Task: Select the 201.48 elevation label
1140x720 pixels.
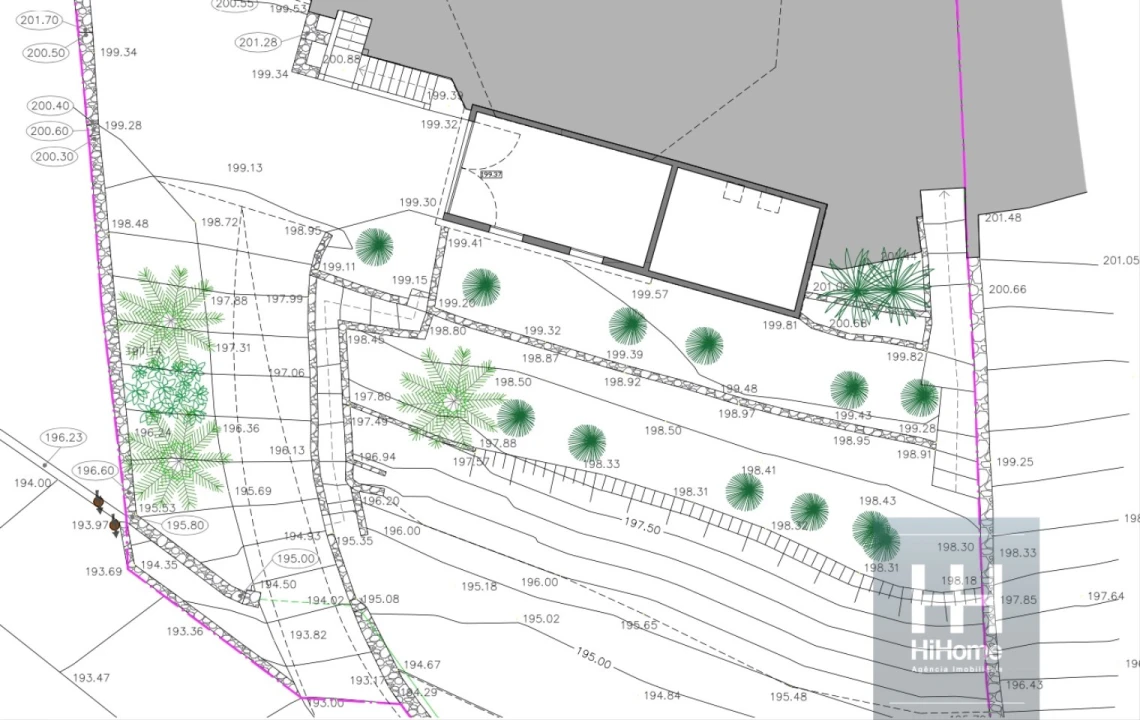Action: tap(1003, 218)
